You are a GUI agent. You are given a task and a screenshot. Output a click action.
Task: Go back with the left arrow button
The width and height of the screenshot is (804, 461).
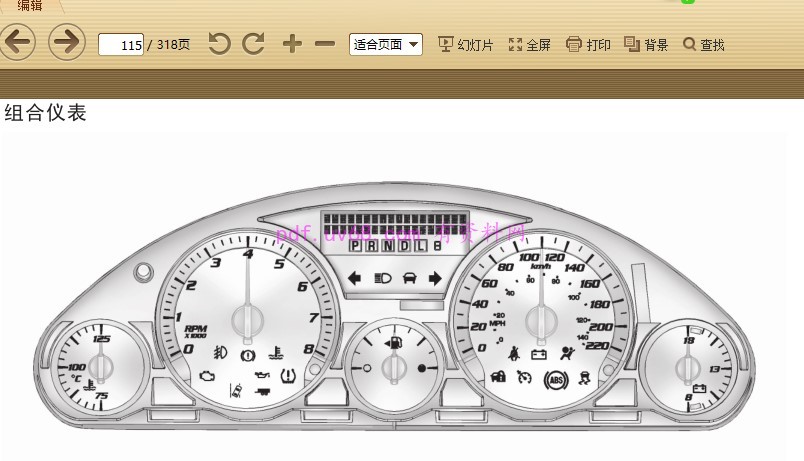(17, 43)
